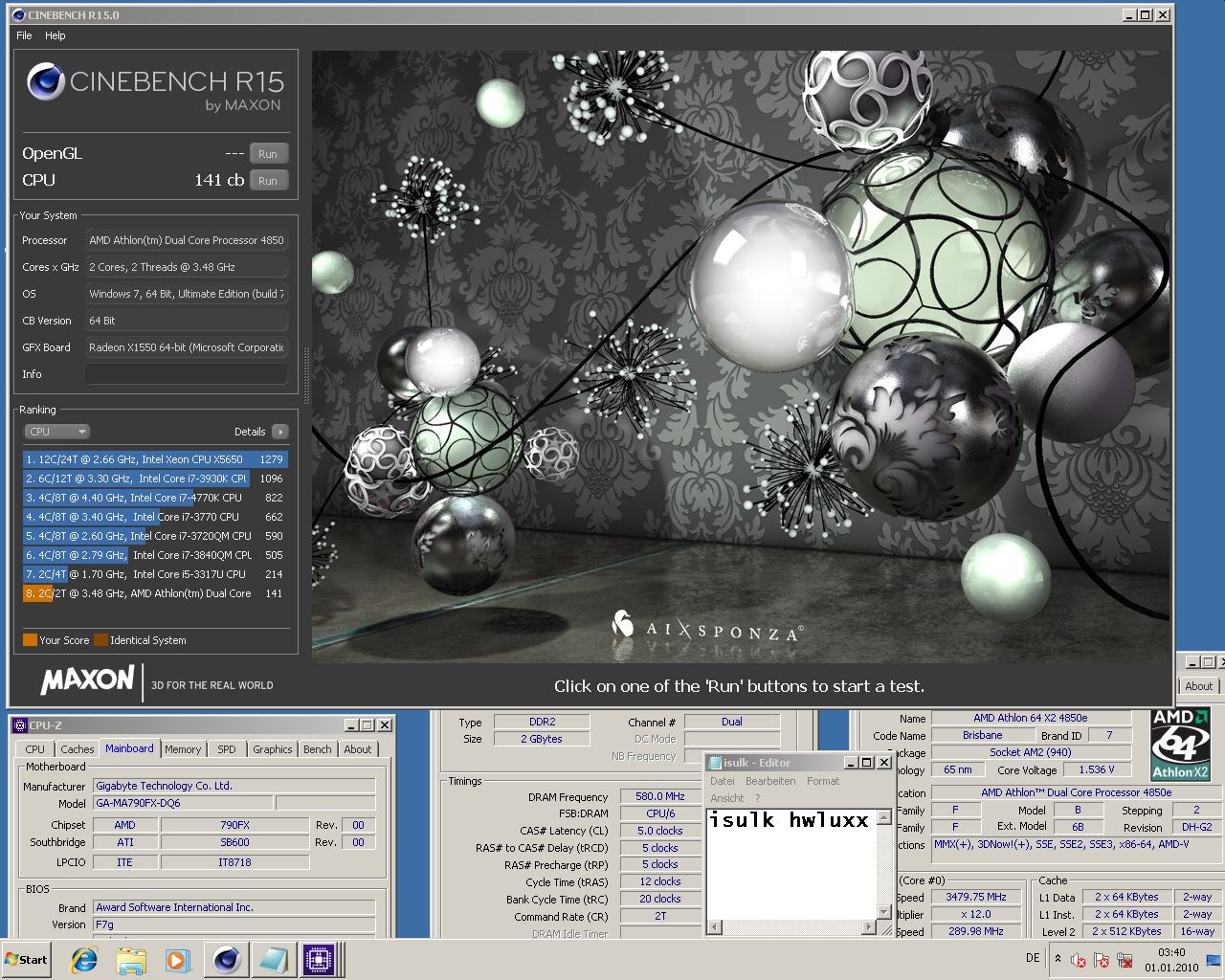The height and width of the screenshot is (980, 1225).
Task: Select ranking entry Intel Core i7-3840QM
Action: (155, 555)
